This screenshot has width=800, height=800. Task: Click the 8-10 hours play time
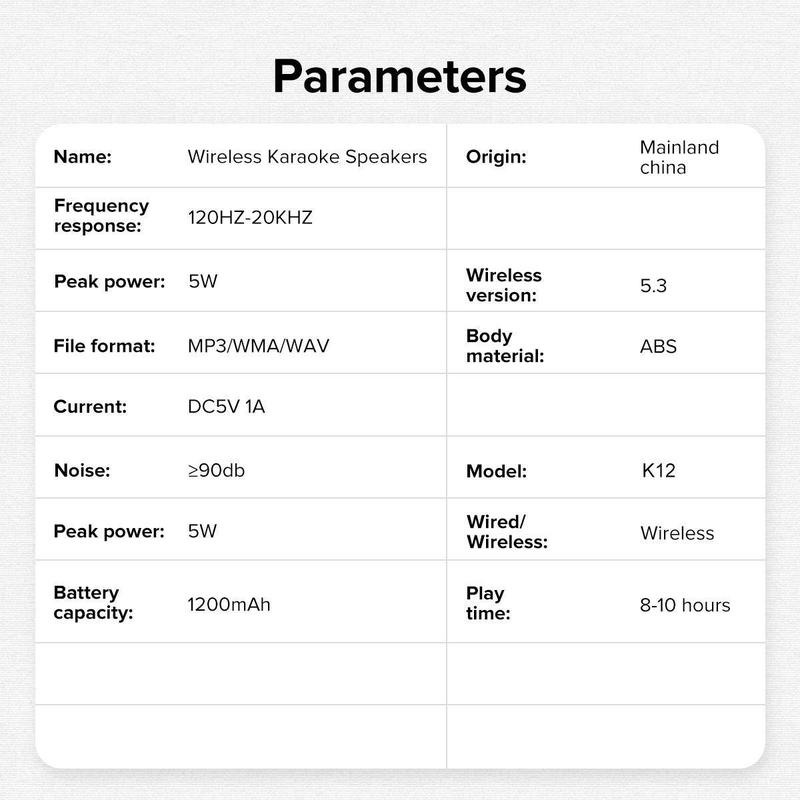(685, 605)
